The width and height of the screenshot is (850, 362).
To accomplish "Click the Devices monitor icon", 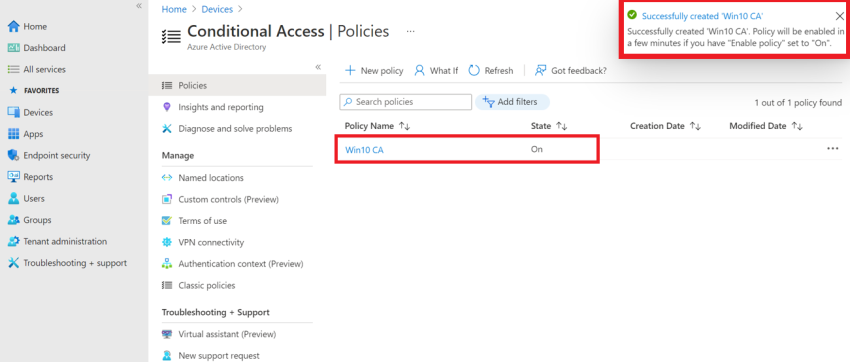I will [14, 112].
